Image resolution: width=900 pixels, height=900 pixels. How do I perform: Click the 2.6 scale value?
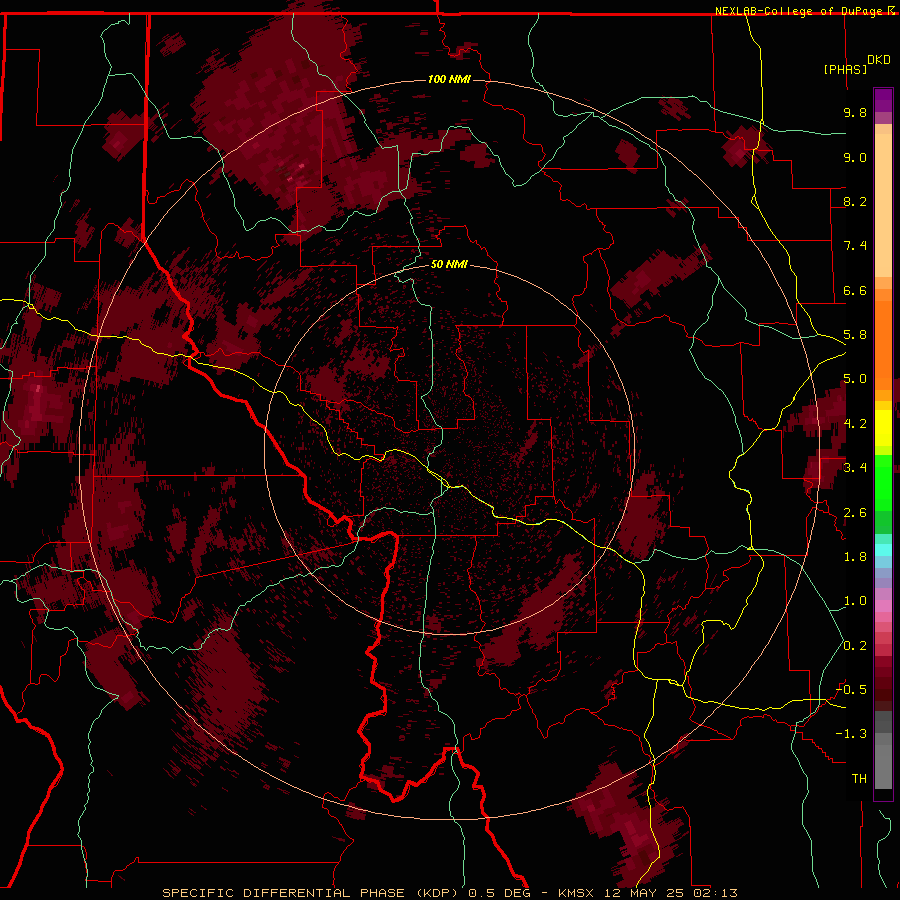point(855,513)
